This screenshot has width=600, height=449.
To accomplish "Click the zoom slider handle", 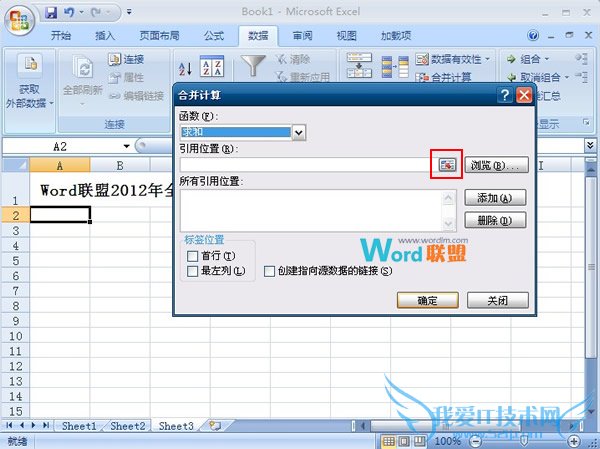I will click(525, 441).
